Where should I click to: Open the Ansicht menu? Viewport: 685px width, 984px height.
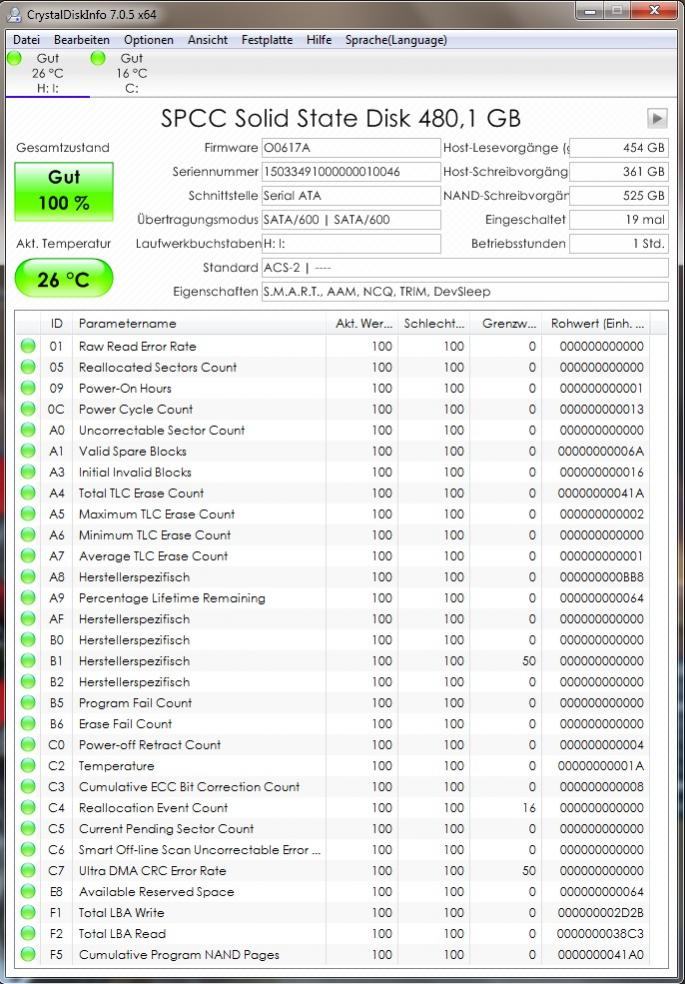pyautogui.click(x=208, y=40)
